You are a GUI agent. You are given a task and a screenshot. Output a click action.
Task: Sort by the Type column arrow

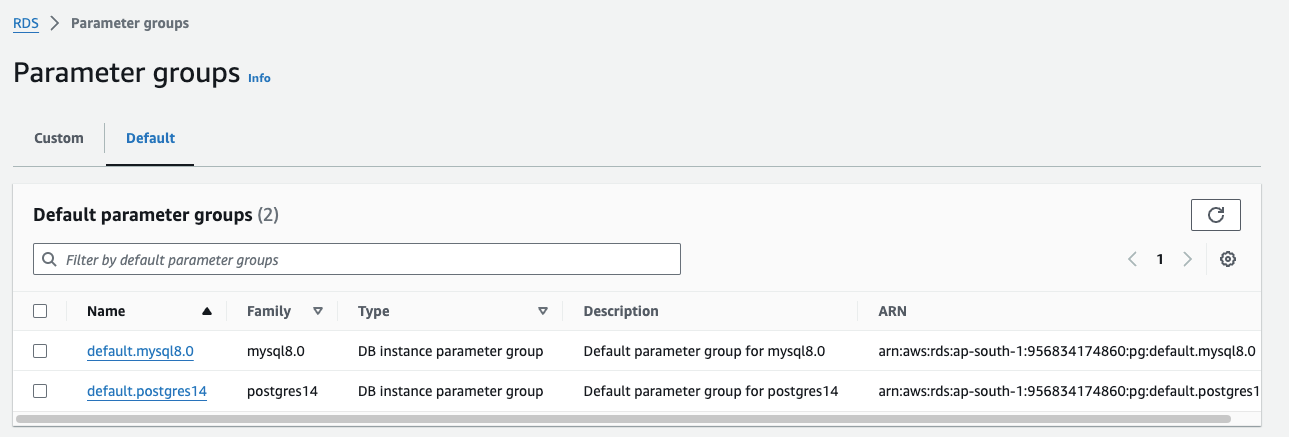pos(543,311)
